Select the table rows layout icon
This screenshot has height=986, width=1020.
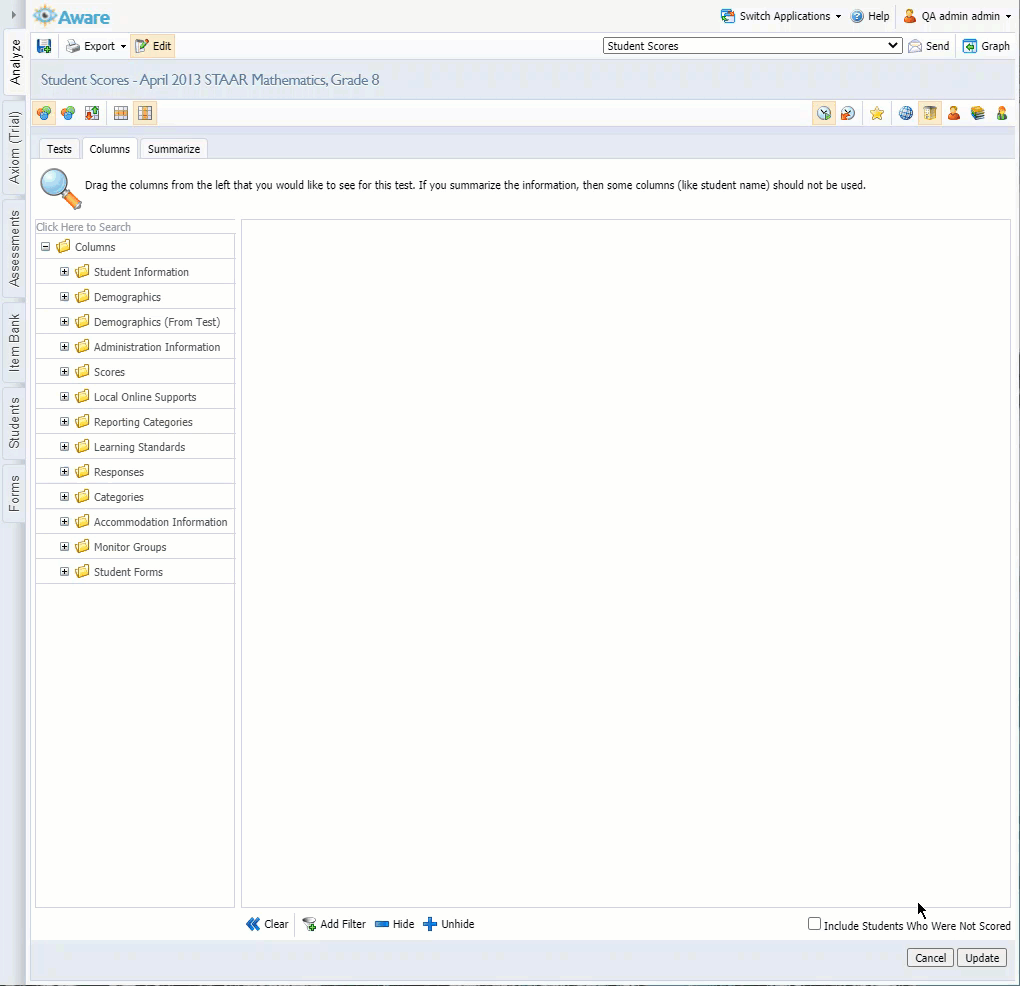pos(121,113)
